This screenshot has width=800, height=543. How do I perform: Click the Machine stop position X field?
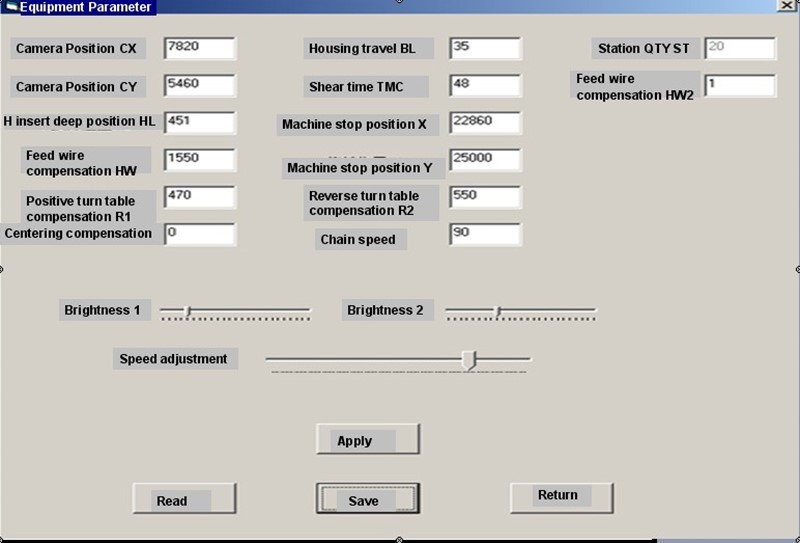click(485, 123)
